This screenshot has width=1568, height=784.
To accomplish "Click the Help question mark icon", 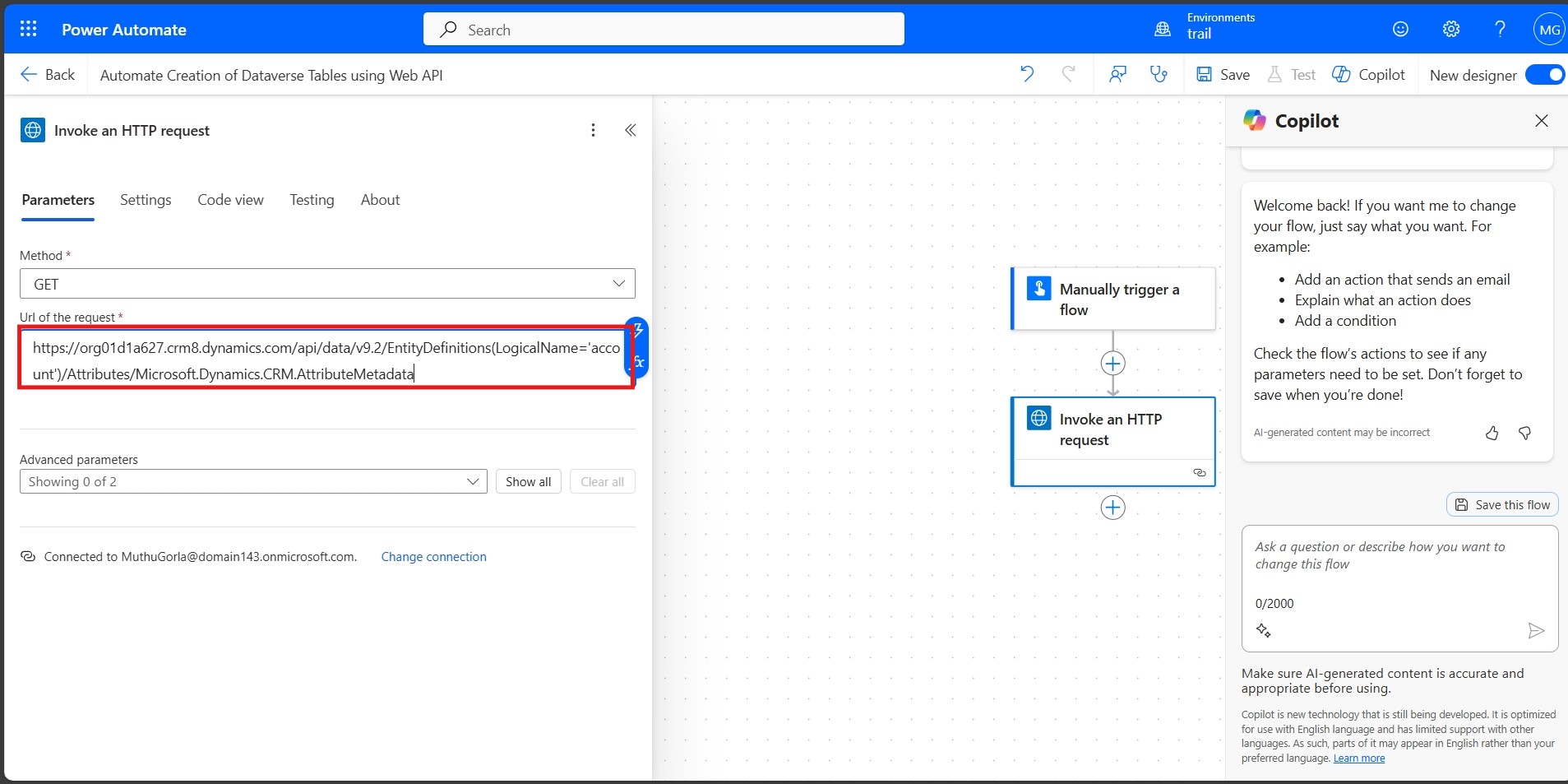I will tap(1500, 30).
